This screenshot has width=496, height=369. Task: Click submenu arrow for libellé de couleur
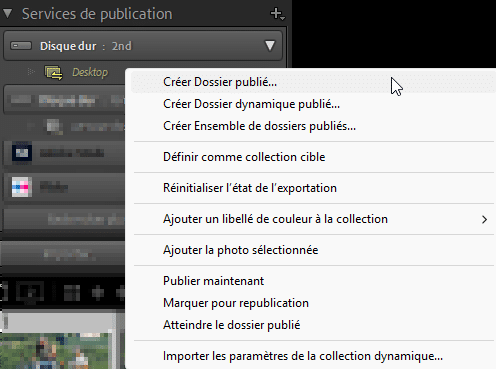point(484,219)
